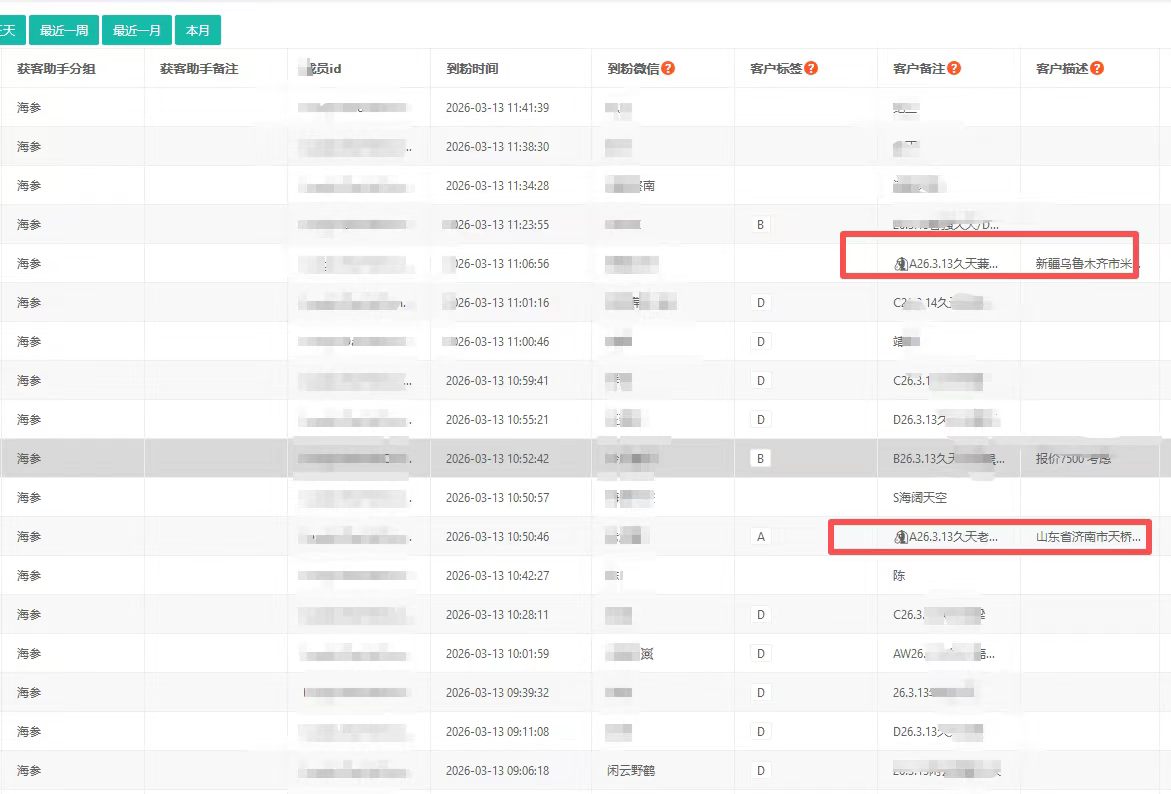Viewport: 1171px width, 794px height.
Task: Click the 到粉时间 column header
Action: (472, 69)
